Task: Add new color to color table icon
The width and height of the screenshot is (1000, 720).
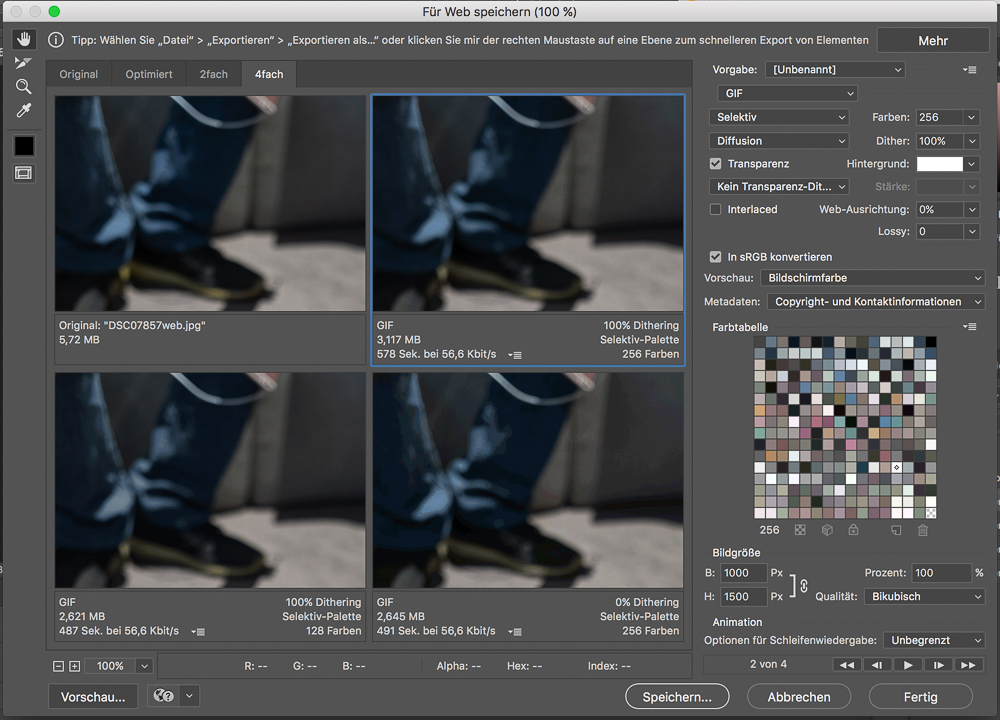Action: pos(896,530)
